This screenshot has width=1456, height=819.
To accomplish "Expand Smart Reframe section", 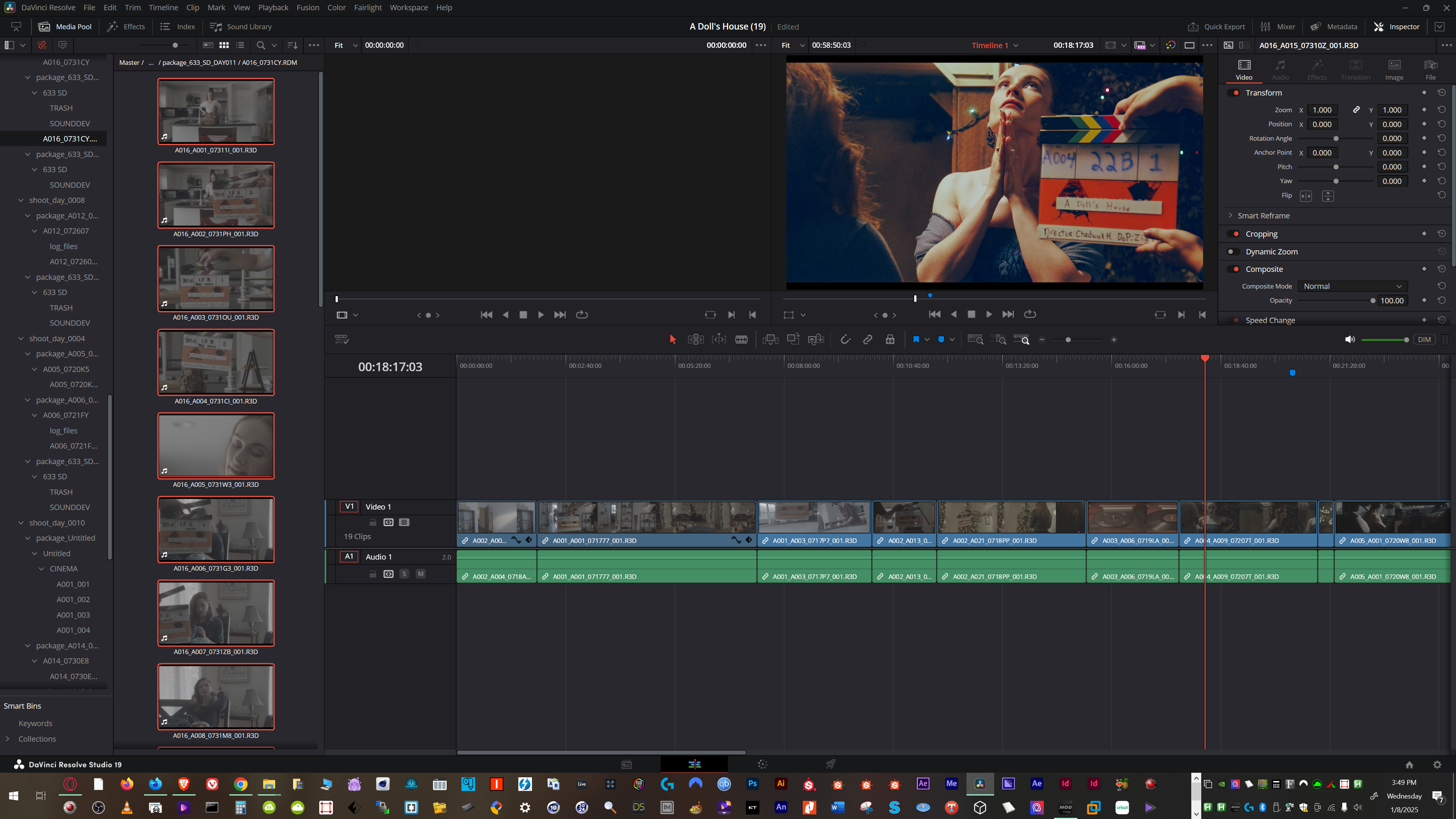I will (1230, 215).
